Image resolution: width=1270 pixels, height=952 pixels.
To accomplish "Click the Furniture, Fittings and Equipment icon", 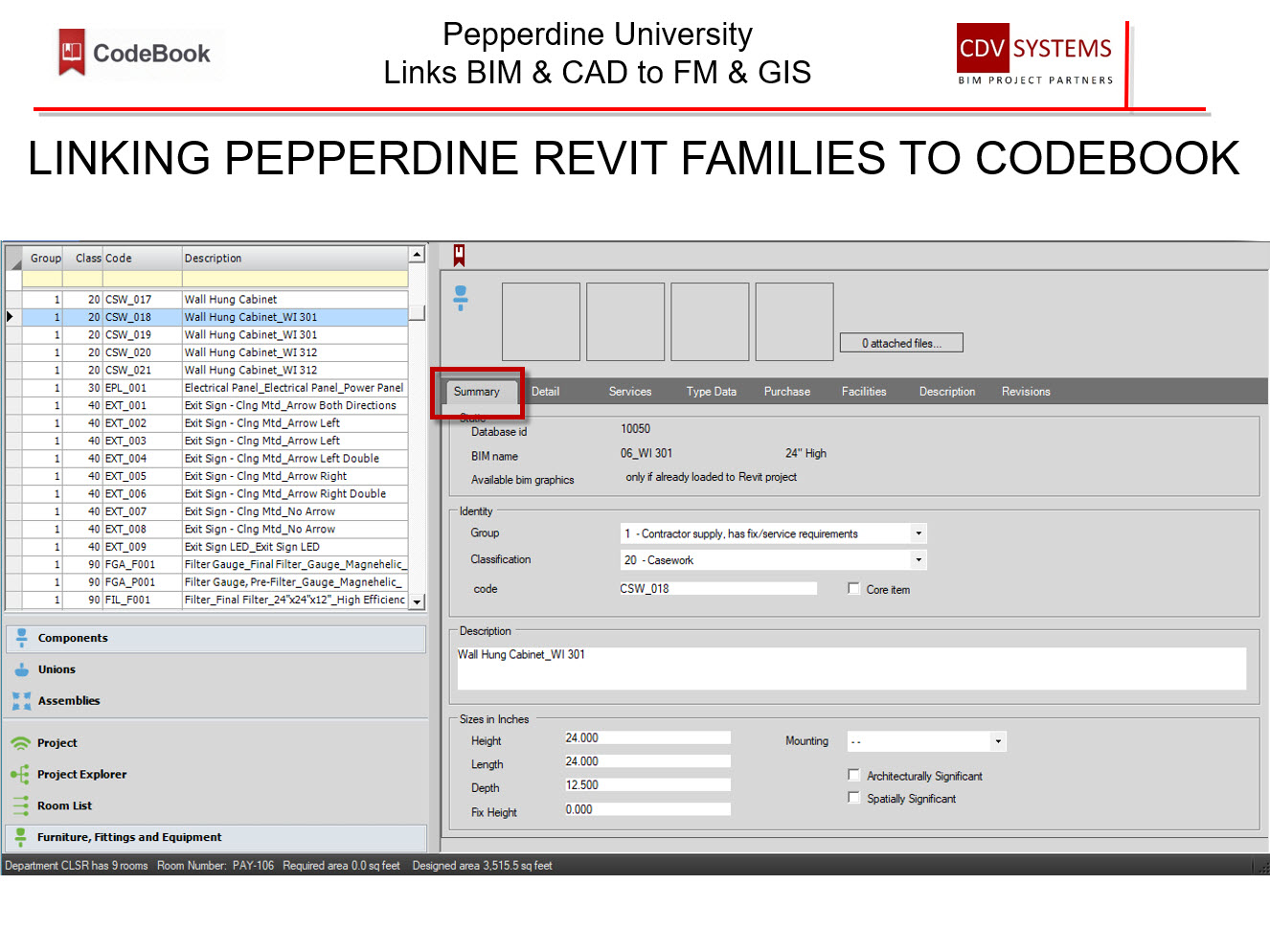I will coord(21,837).
